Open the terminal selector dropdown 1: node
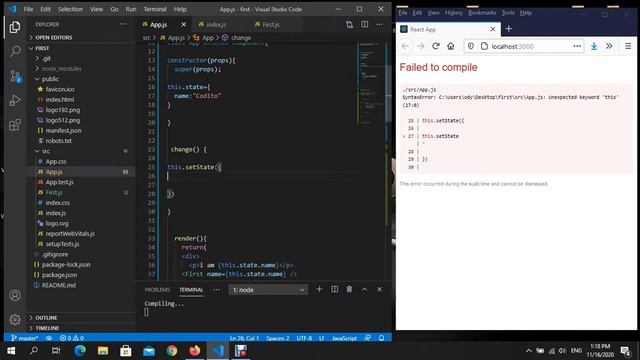The width and height of the screenshot is (640, 360). click(268, 290)
